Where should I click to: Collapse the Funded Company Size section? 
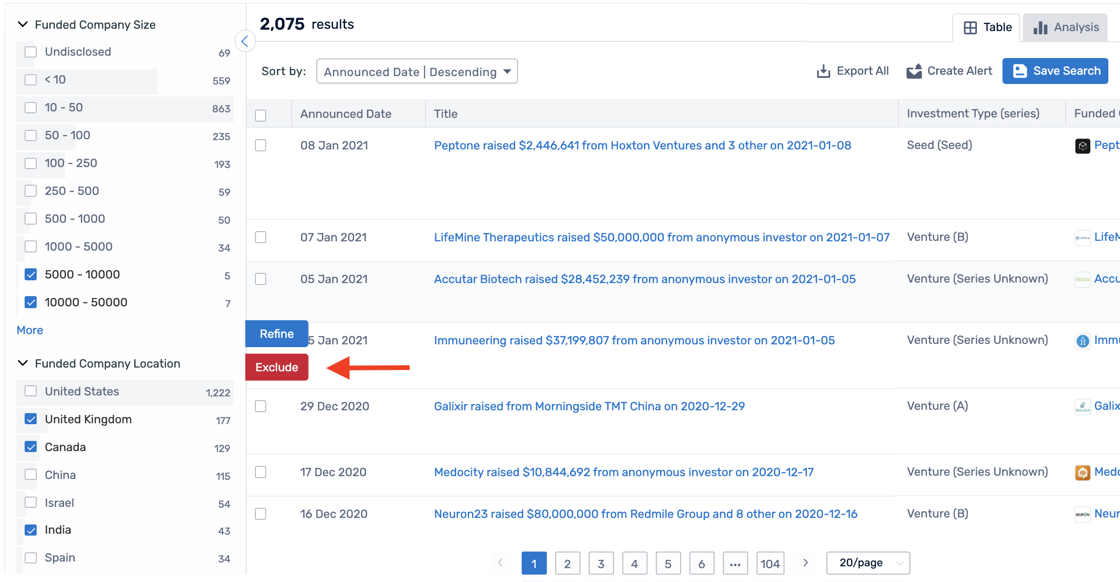click(x=23, y=24)
